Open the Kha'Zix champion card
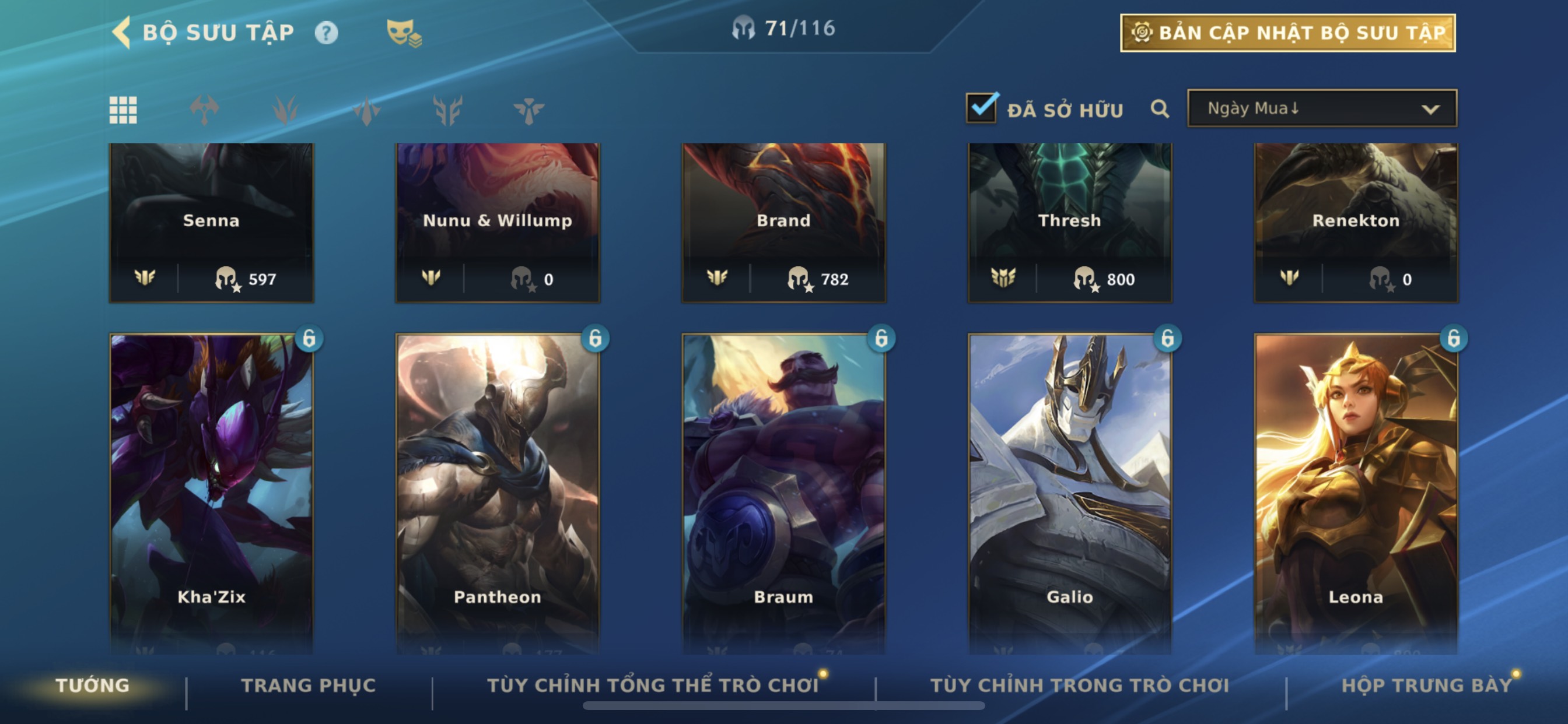1568x724 pixels. pos(212,493)
